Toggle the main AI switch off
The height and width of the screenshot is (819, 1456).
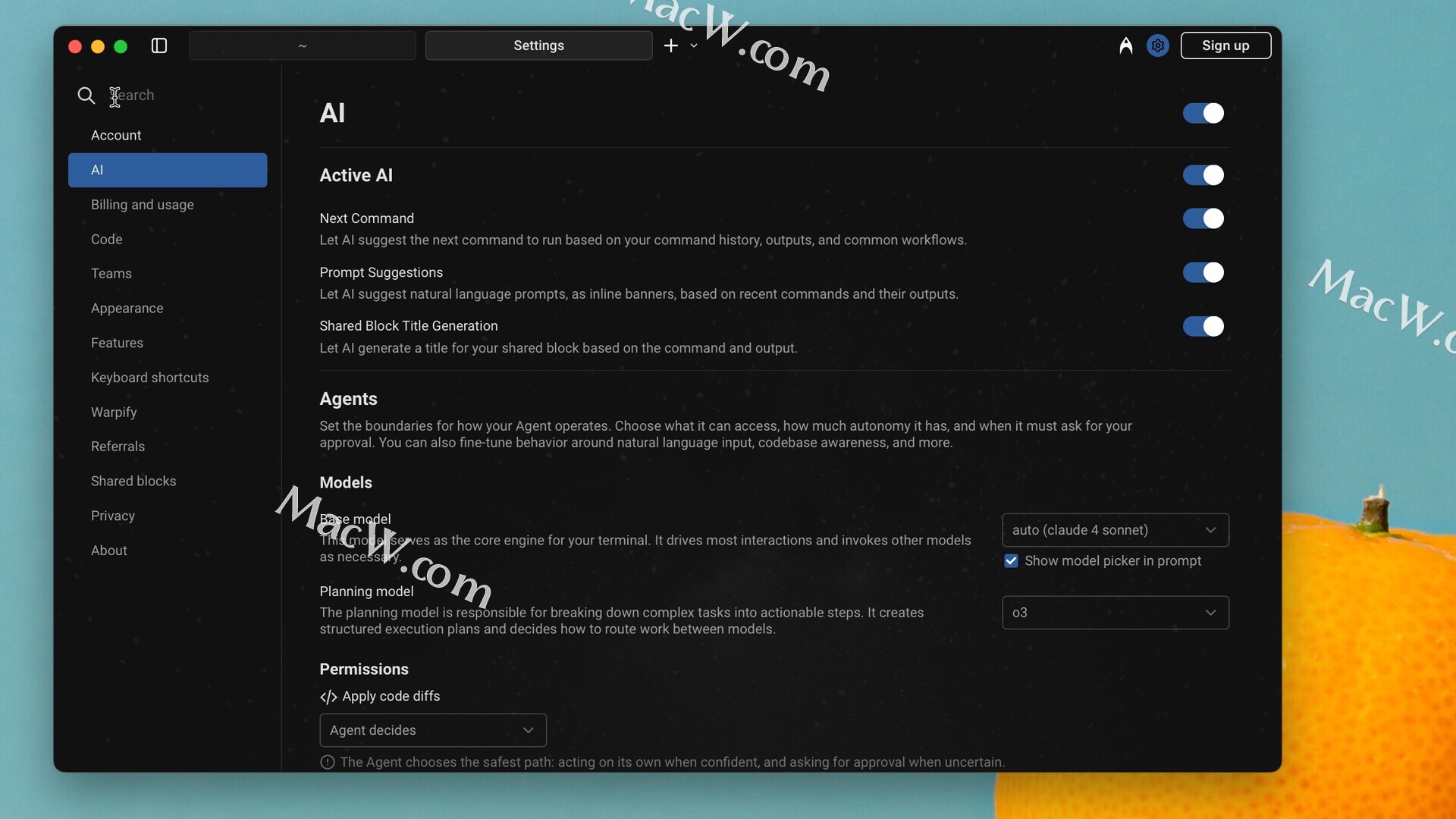pos(1203,113)
